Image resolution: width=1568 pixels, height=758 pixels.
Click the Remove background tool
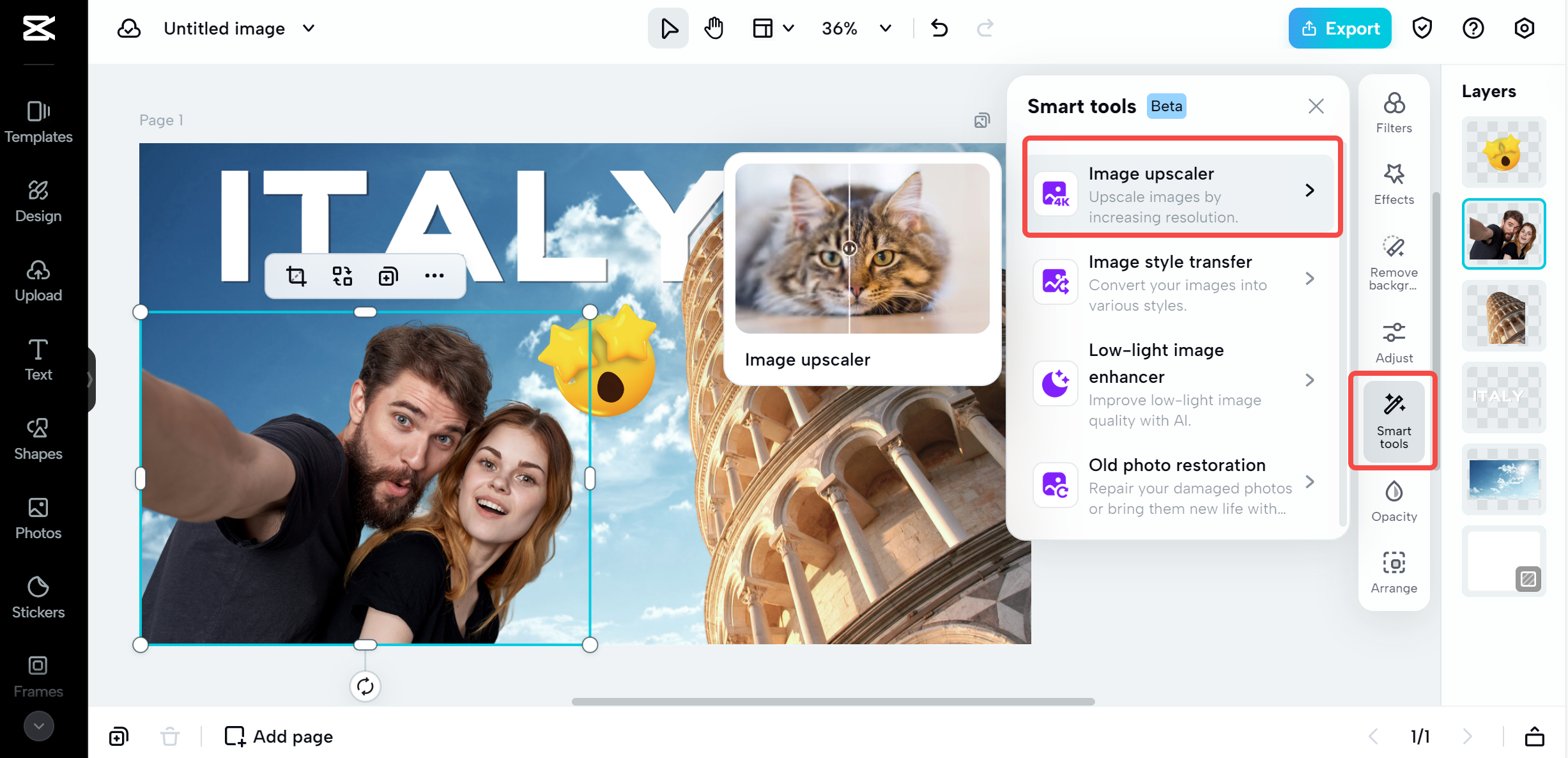click(x=1394, y=262)
